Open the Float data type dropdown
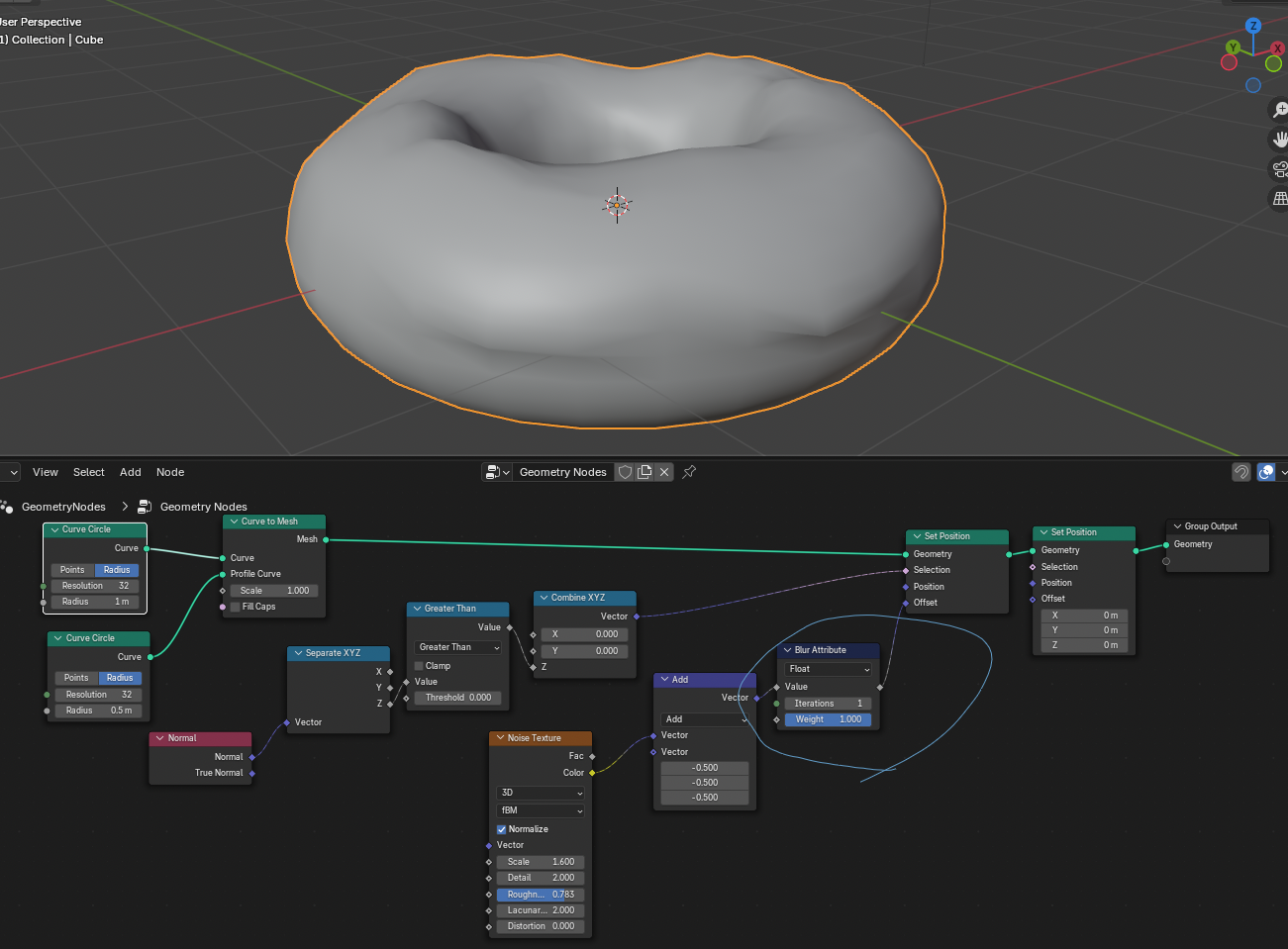 829,669
